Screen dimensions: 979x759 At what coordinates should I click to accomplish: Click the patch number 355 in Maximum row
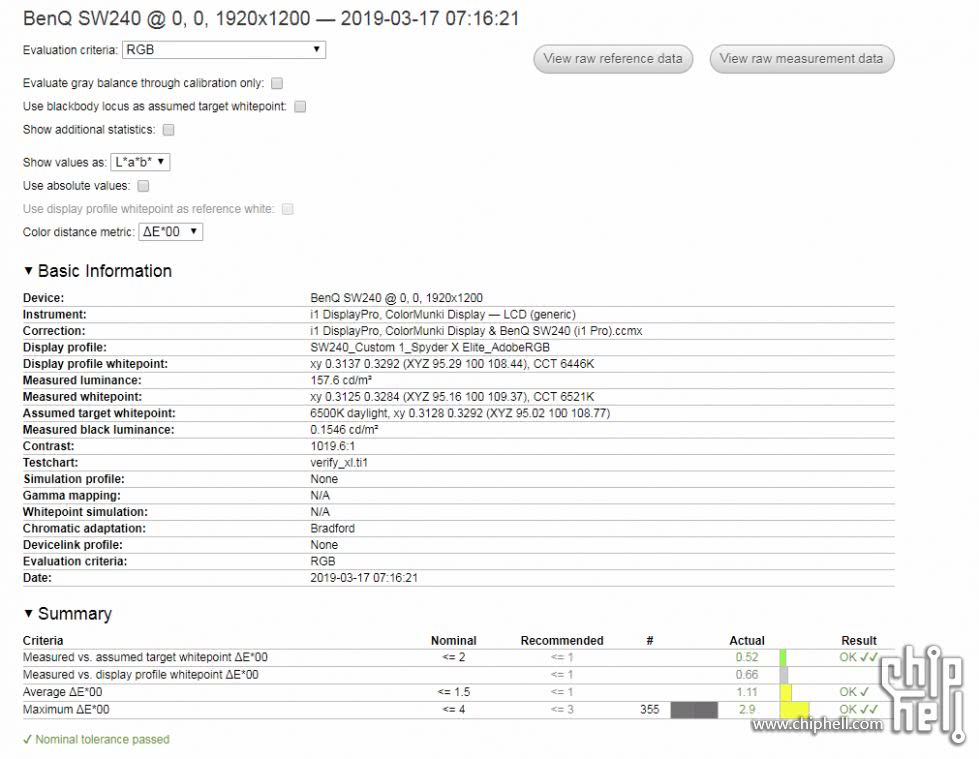click(x=649, y=710)
